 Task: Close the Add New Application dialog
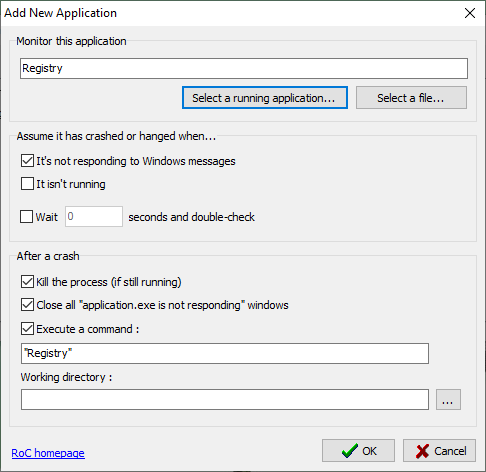[470, 13]
